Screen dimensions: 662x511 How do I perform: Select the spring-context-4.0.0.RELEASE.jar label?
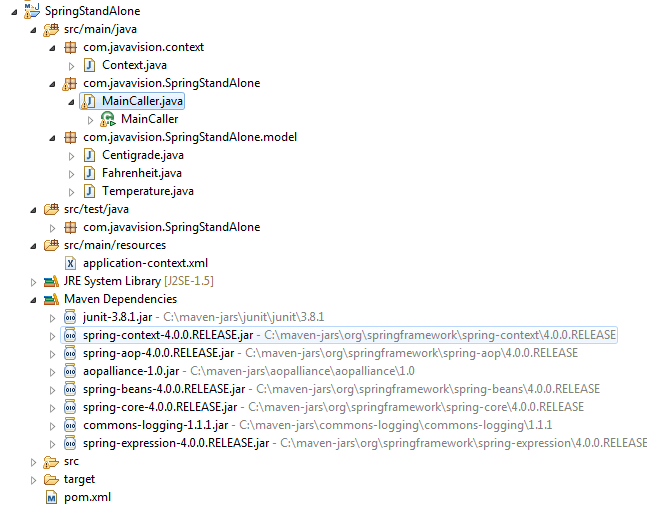click(168, 335)
